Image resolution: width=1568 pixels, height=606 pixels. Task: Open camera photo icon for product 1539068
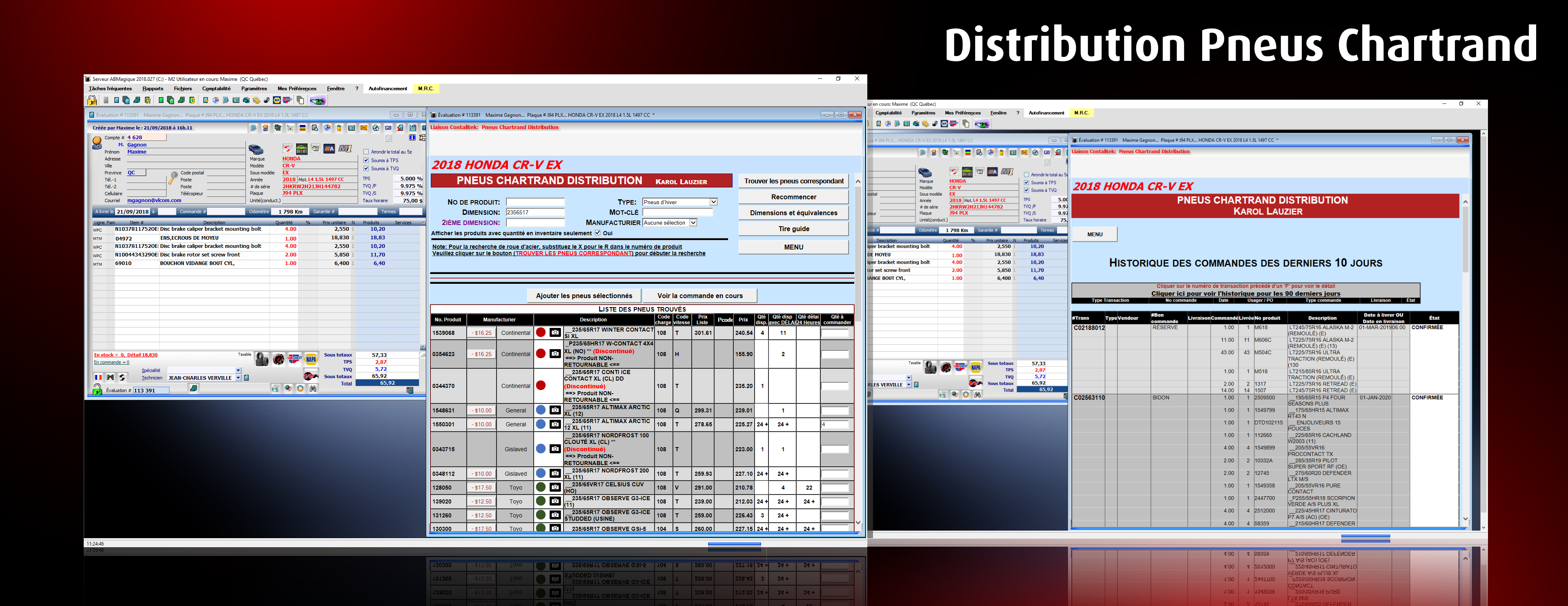[x=555, y=333]
